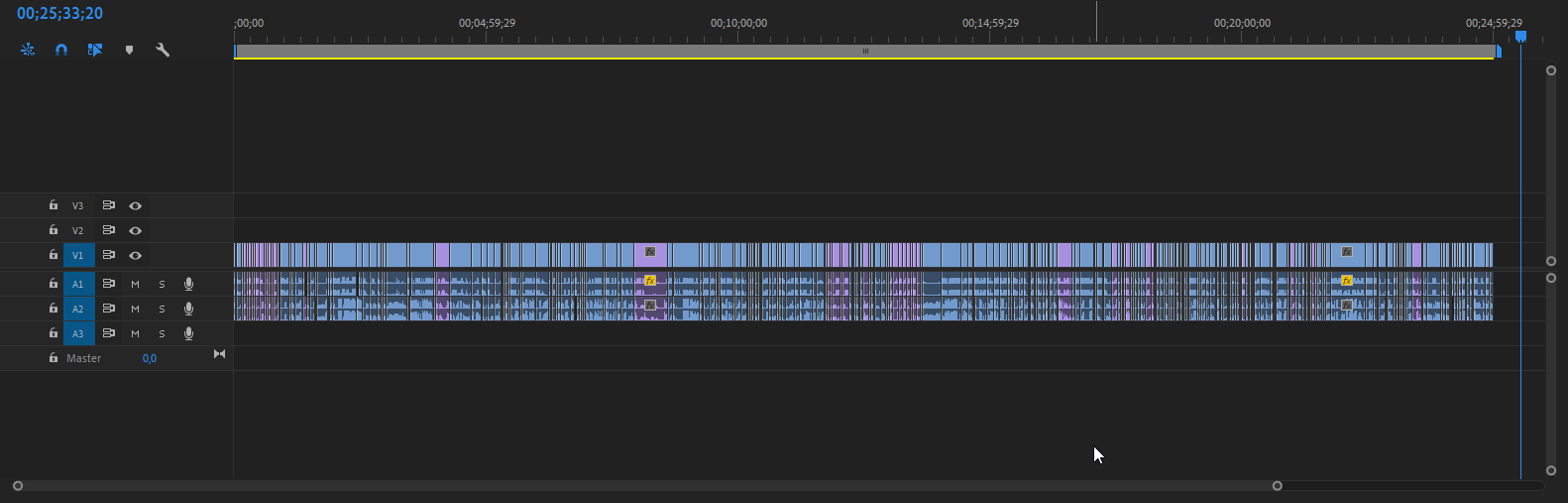The image size is (1568, 503).
Task: Click voice-over record mic on A1
Action: click(x=188, y=284)
